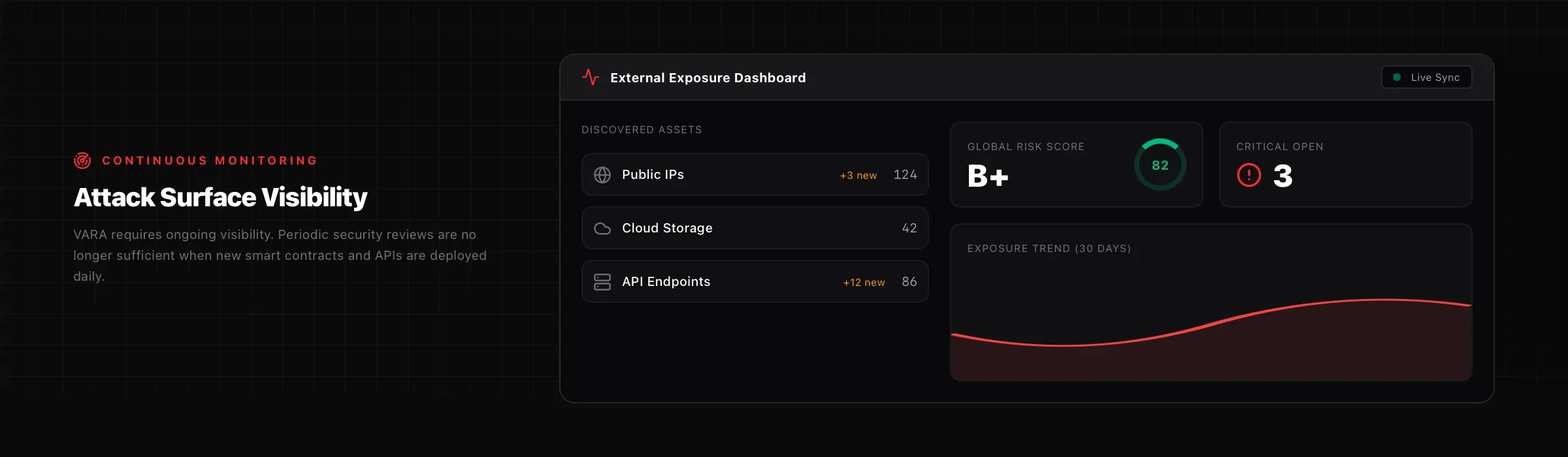Open the Cloud Storage asset row

(755, 228)
